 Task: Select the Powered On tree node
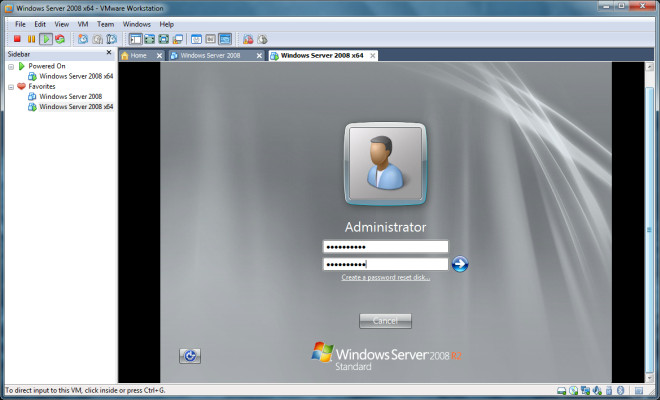click(x=47, y=66)
